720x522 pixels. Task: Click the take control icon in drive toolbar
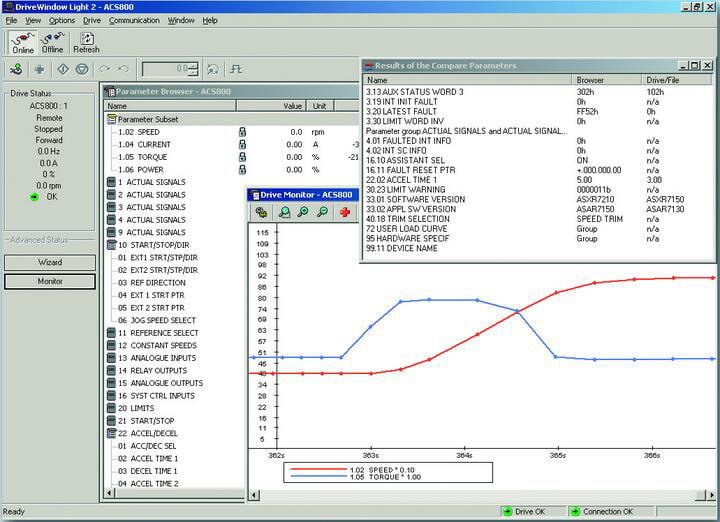17,69
